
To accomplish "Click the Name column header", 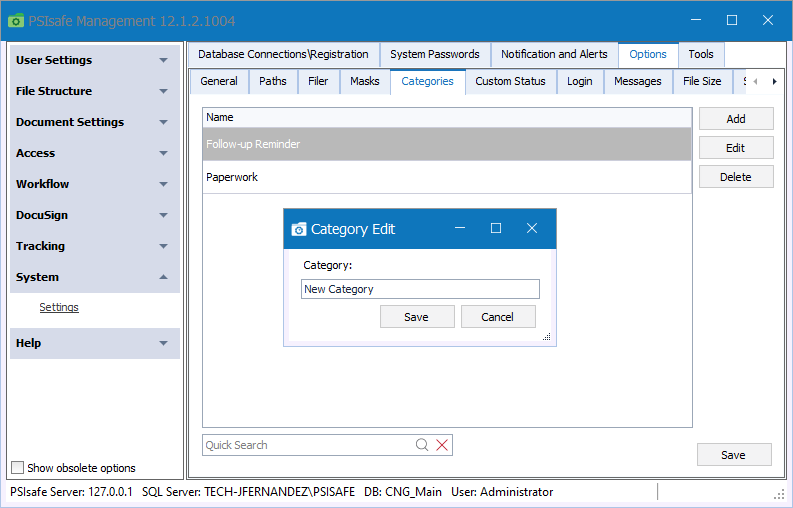I will point(447,117).
